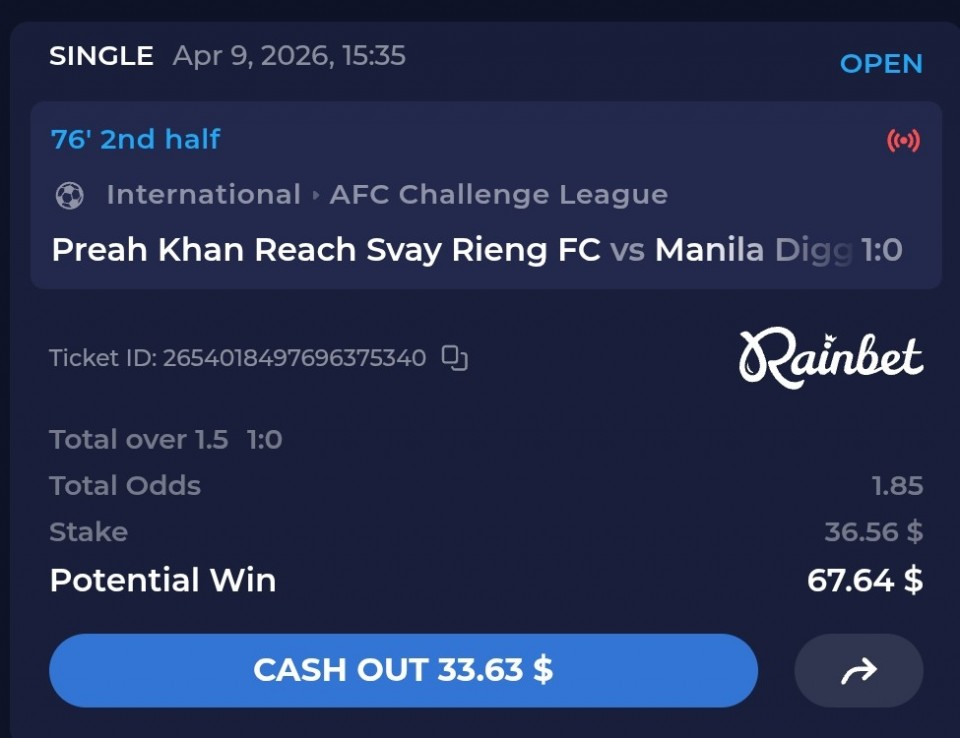Click the Total Odds 1.85 value
The width and height of the screenshot is (960, 738).
click(x=898, y=486)
